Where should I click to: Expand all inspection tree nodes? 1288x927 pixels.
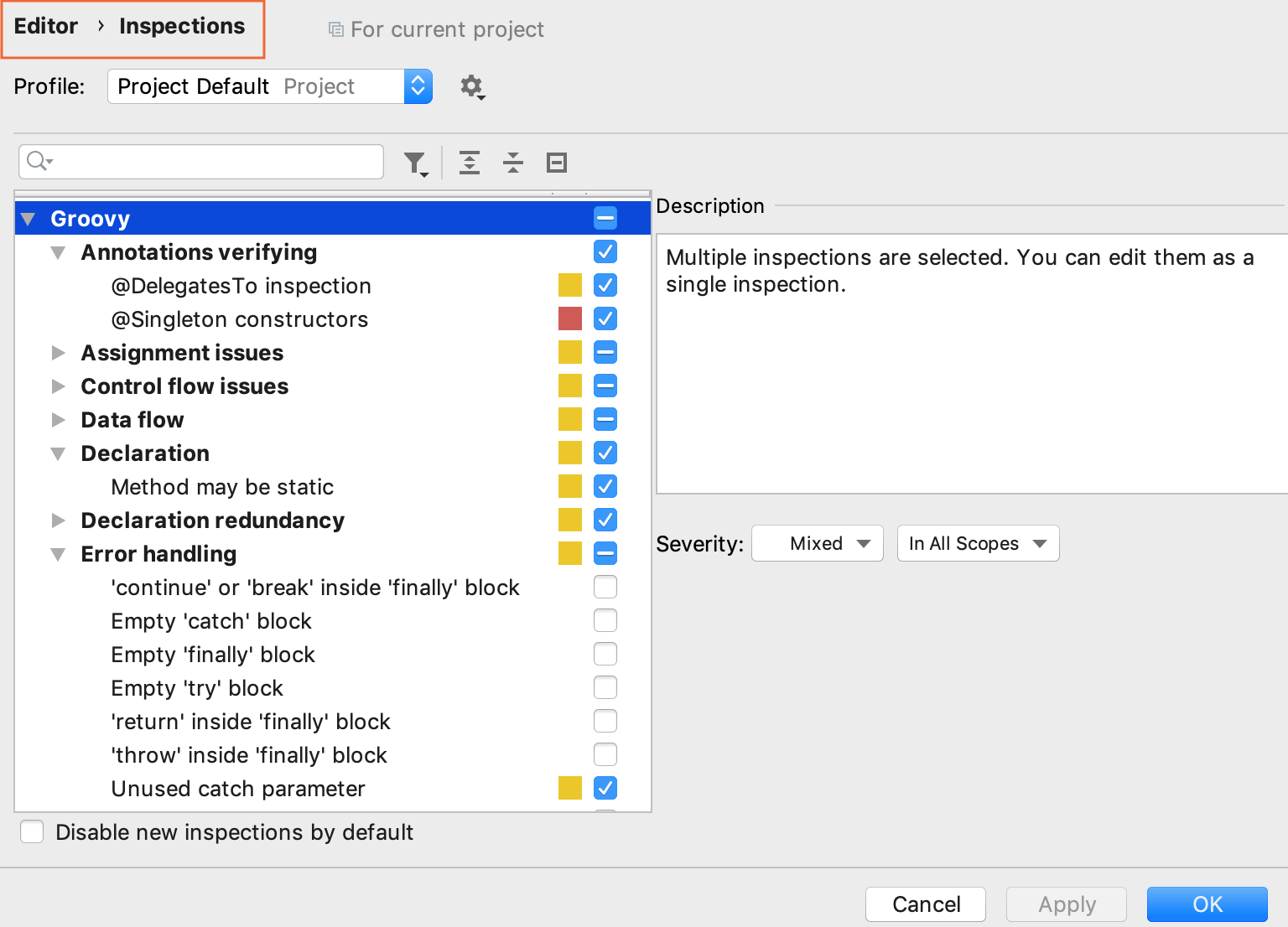point(470,162)
